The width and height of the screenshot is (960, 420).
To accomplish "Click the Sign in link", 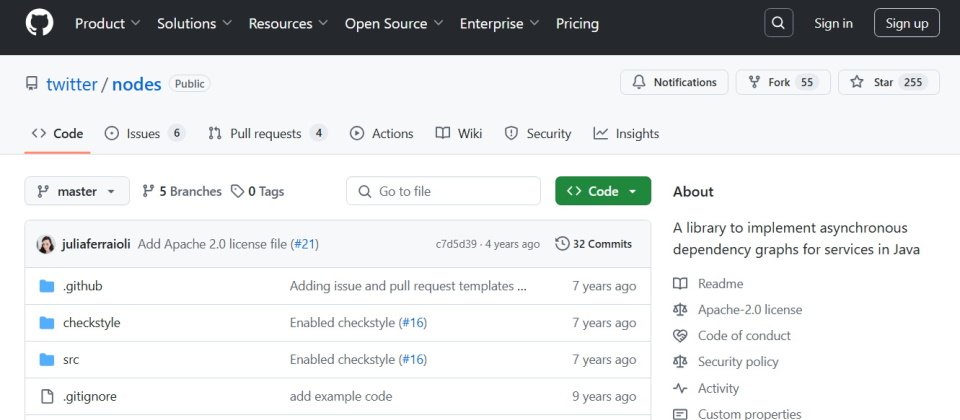I will point(833,23).
